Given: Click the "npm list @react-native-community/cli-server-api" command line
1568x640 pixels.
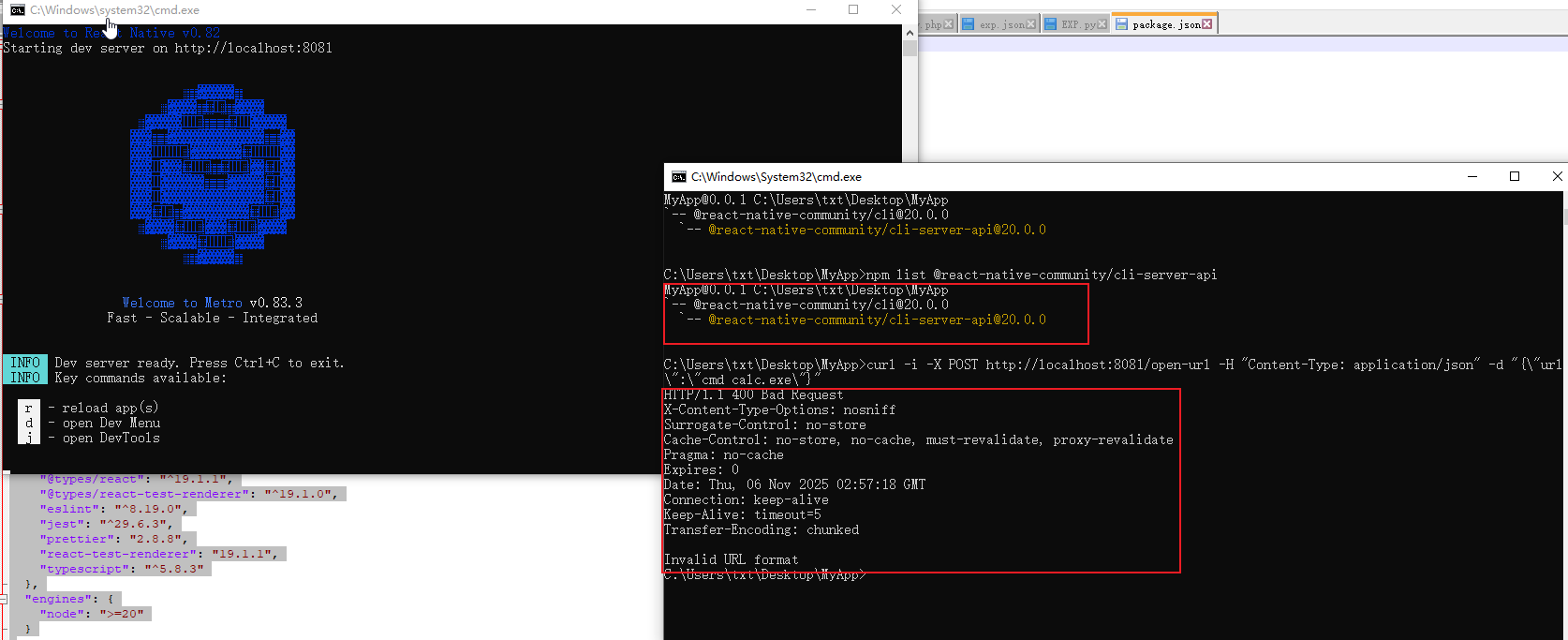Looking at the screenshot, I should (940, 275).
